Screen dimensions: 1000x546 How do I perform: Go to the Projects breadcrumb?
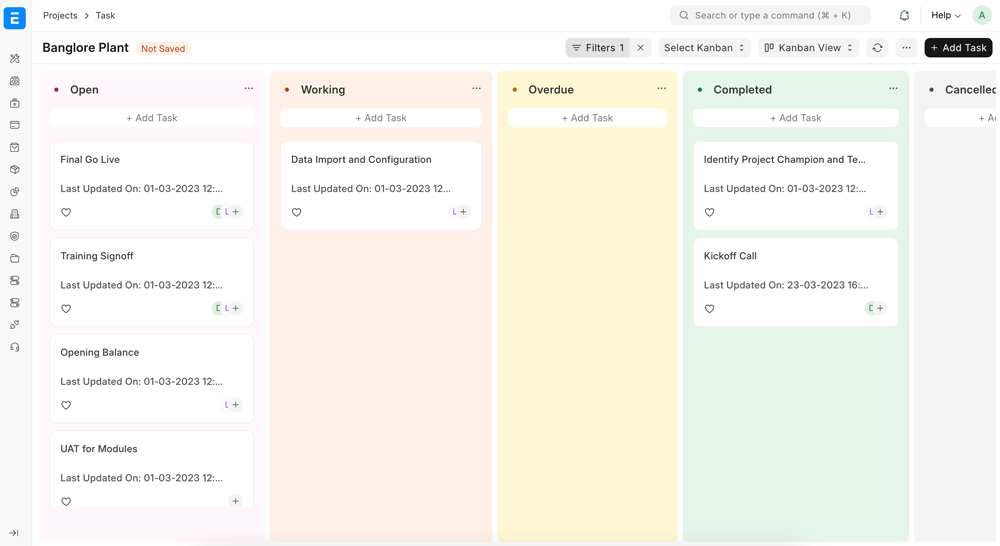60,15
